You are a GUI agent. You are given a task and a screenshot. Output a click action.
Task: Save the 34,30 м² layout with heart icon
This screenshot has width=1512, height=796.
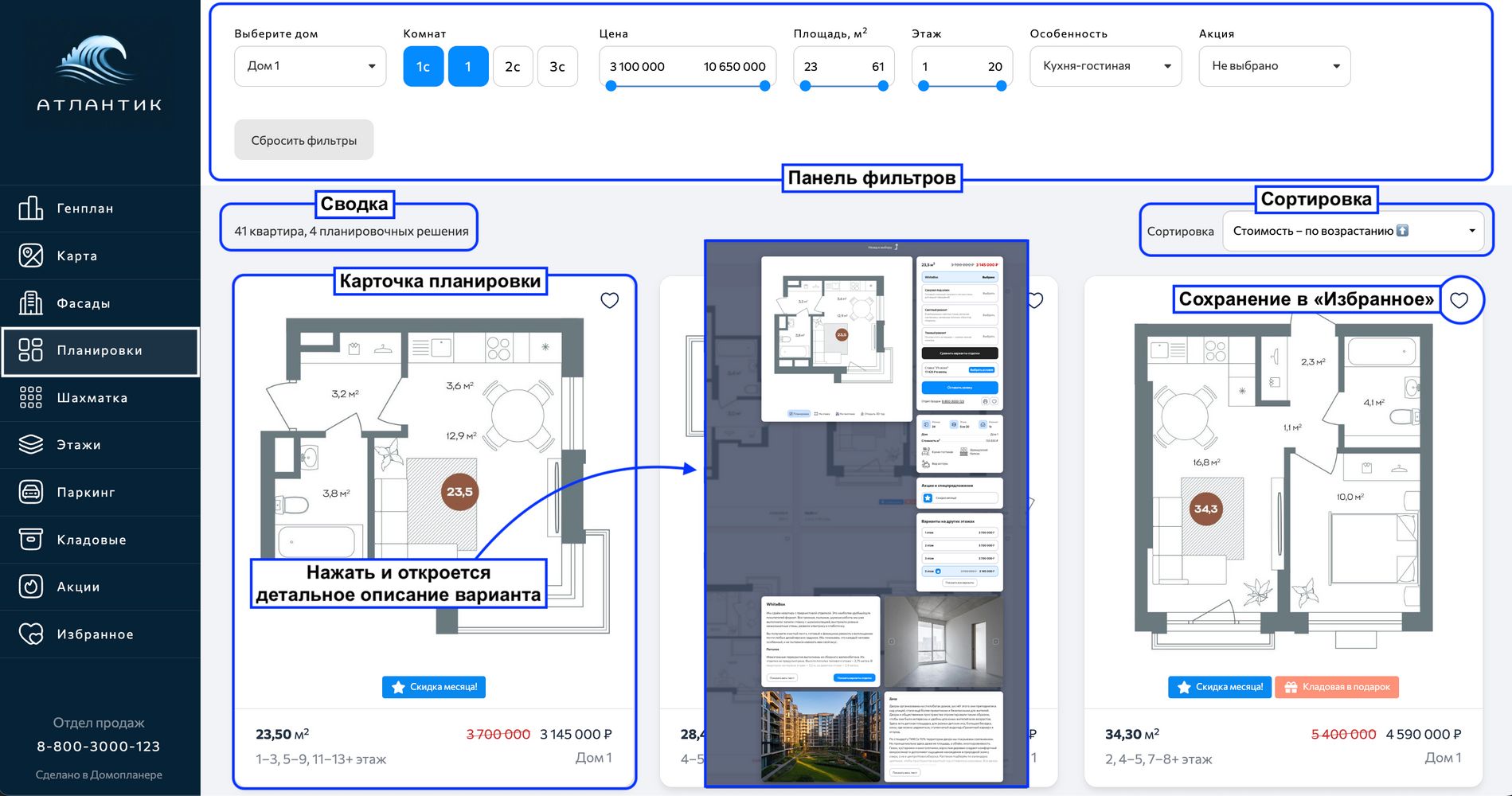[1459, 300]
